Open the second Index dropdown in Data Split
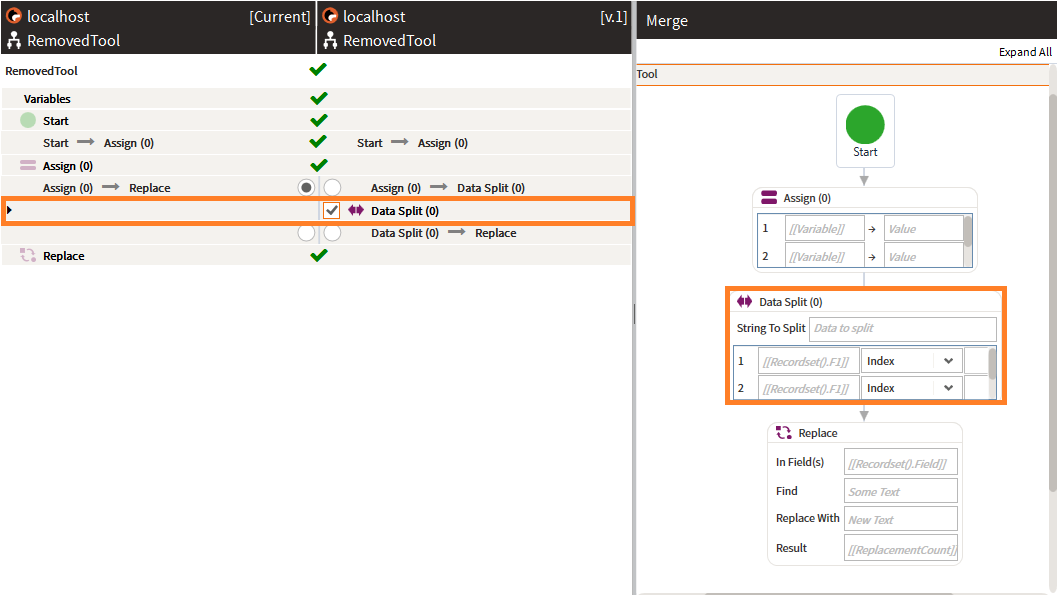This screenshot has width=1057, height=595. [x=911, y=388]
